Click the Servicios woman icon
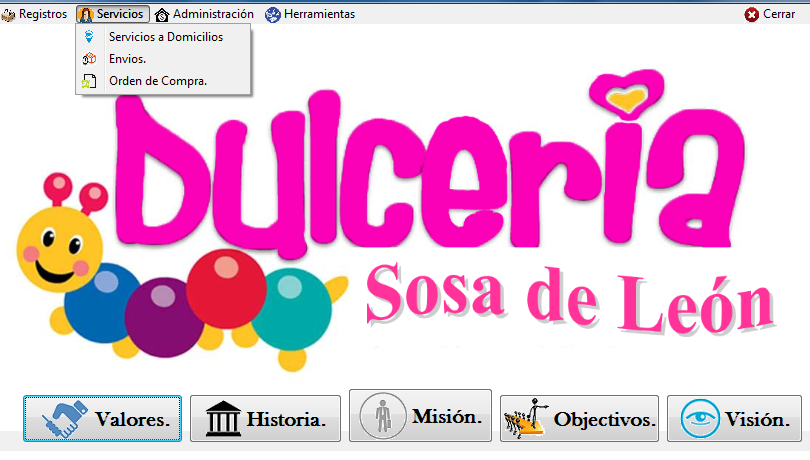Viewport: 810px width, 460px height. 85,14
